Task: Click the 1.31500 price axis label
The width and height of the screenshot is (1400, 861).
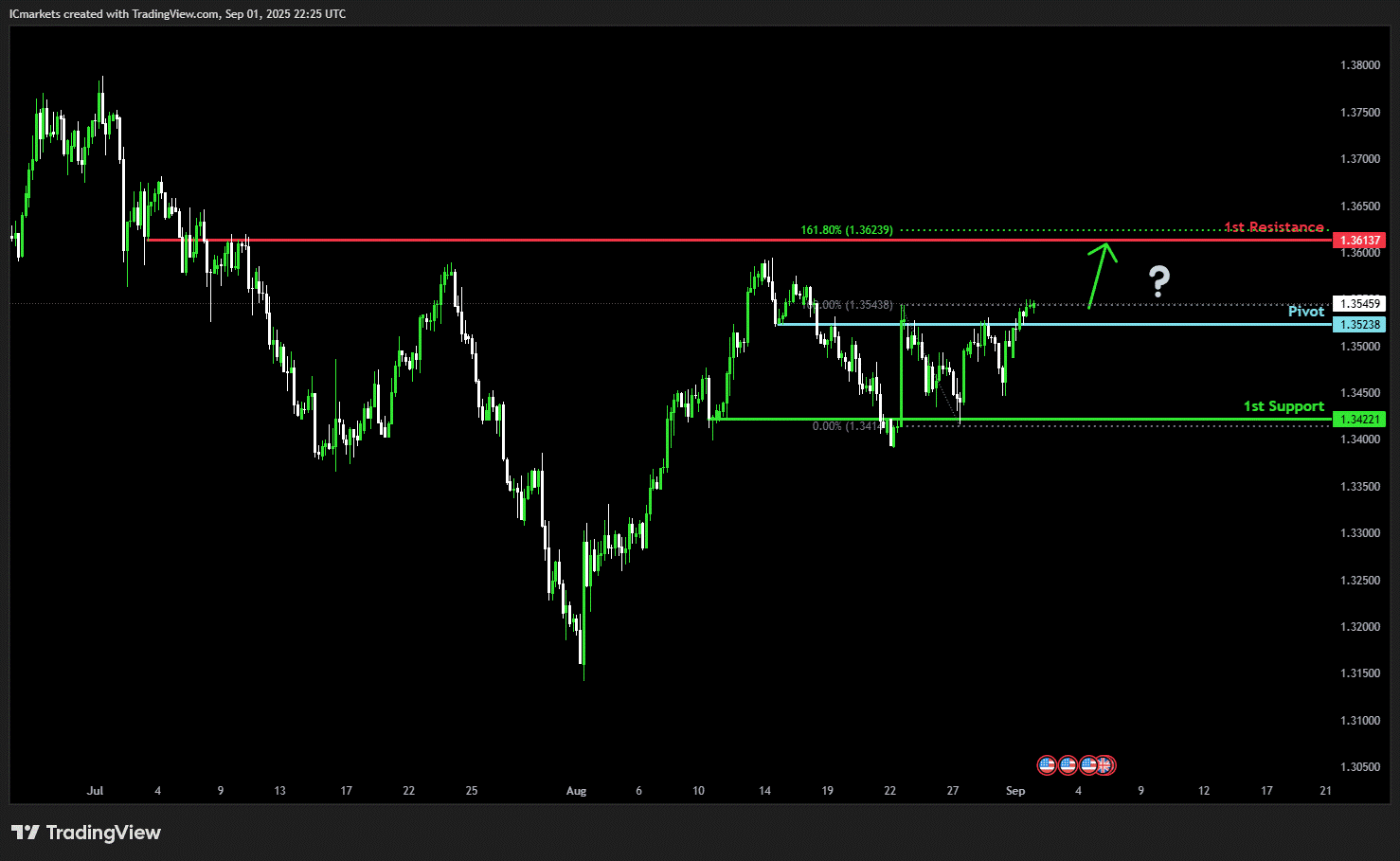Action: click(x=1360, y=673)
